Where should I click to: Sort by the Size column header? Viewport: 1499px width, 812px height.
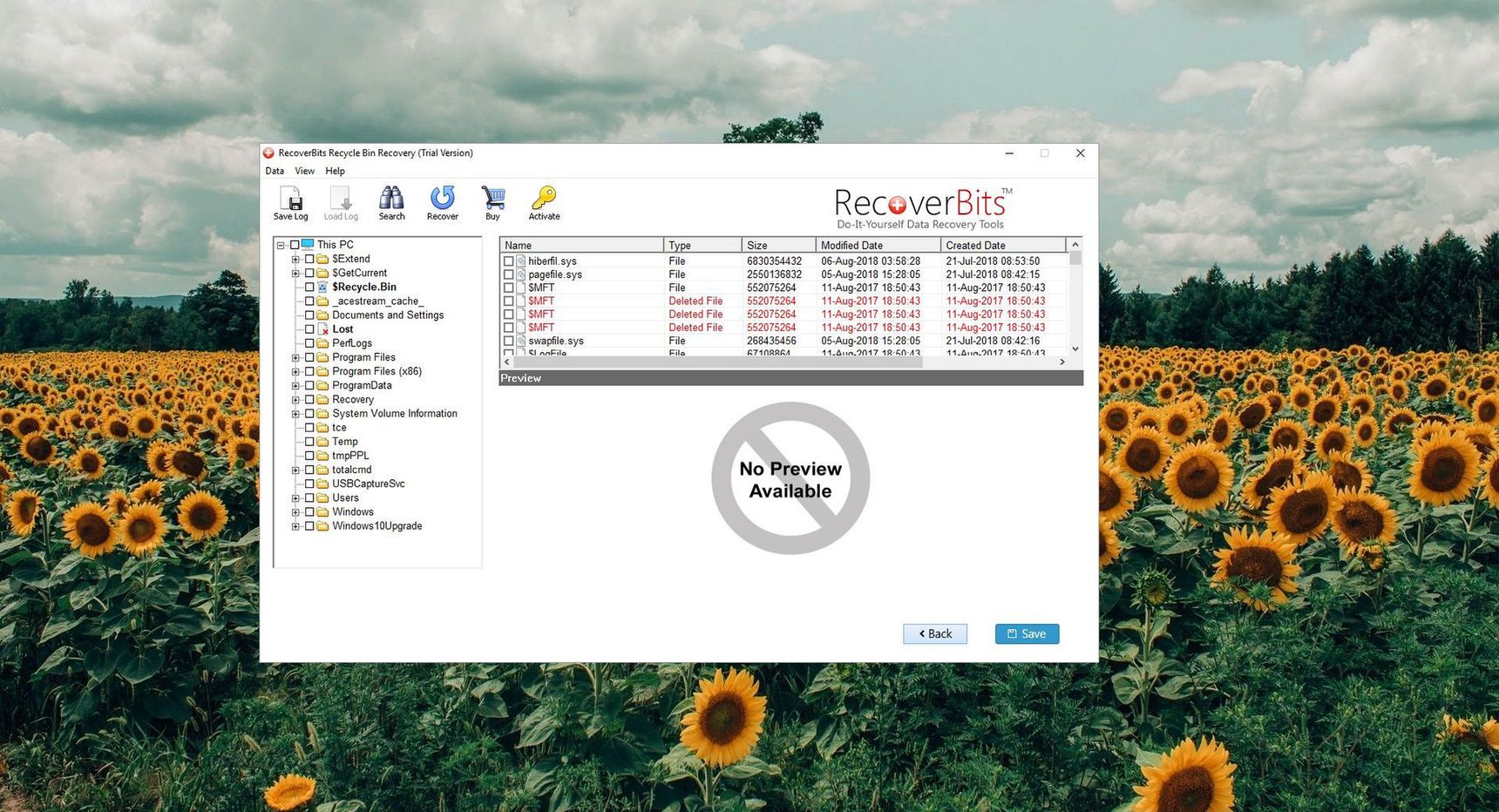click(x=778, y=245)
